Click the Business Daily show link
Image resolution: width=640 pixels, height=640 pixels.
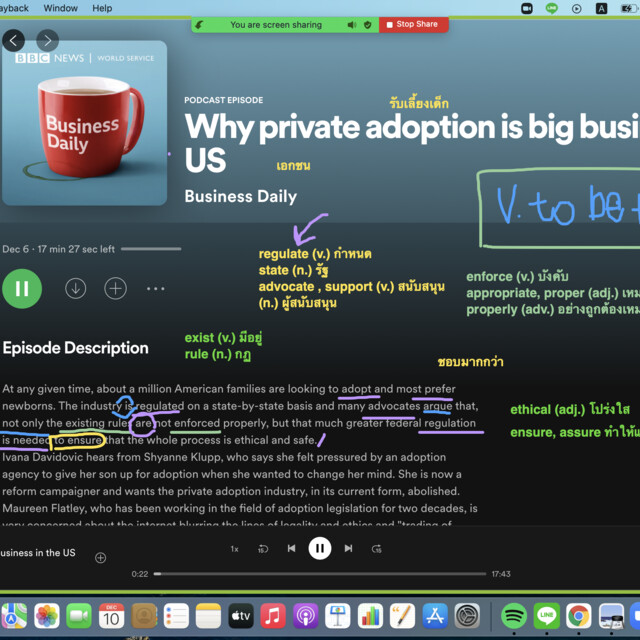(x=240, y=196)
